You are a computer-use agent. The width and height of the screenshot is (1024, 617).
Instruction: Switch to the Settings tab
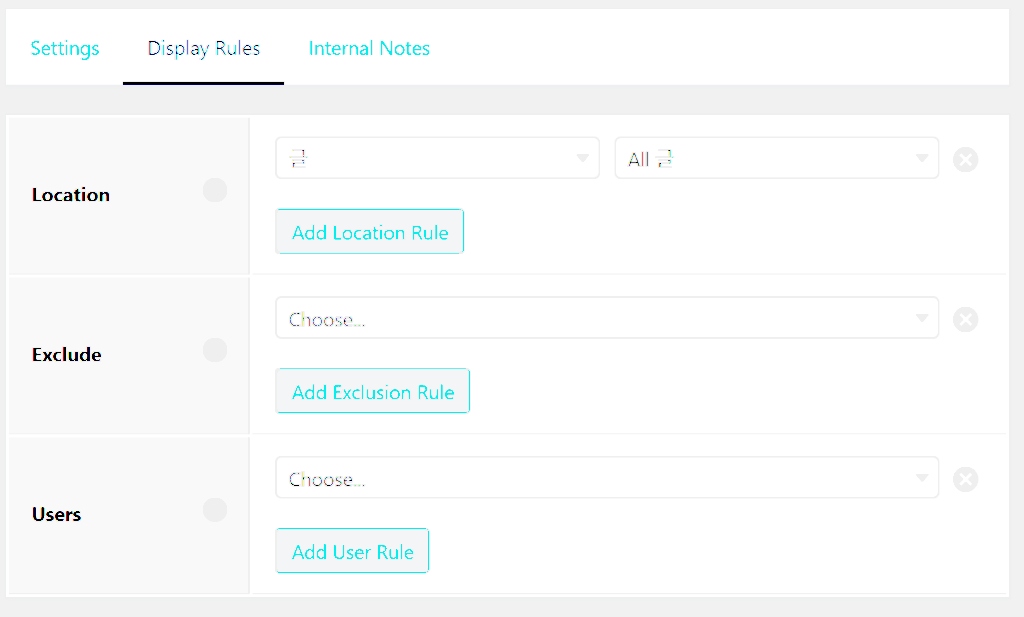65,48
